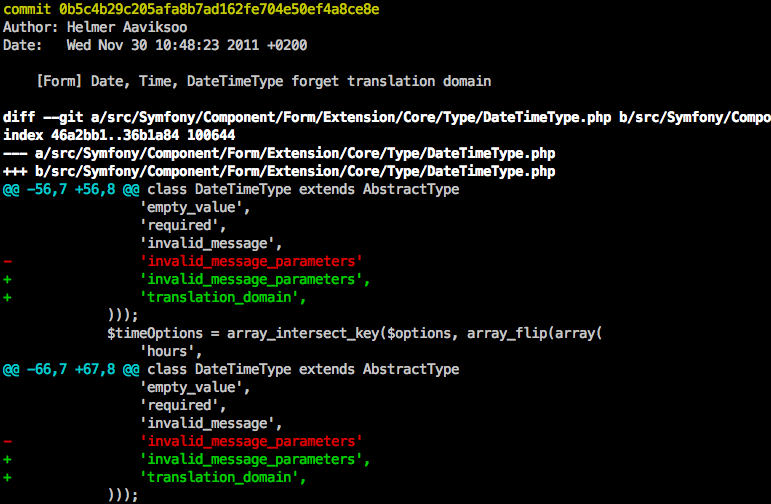
Task: Click the 'Author:' label
Action: coord(31,27)
